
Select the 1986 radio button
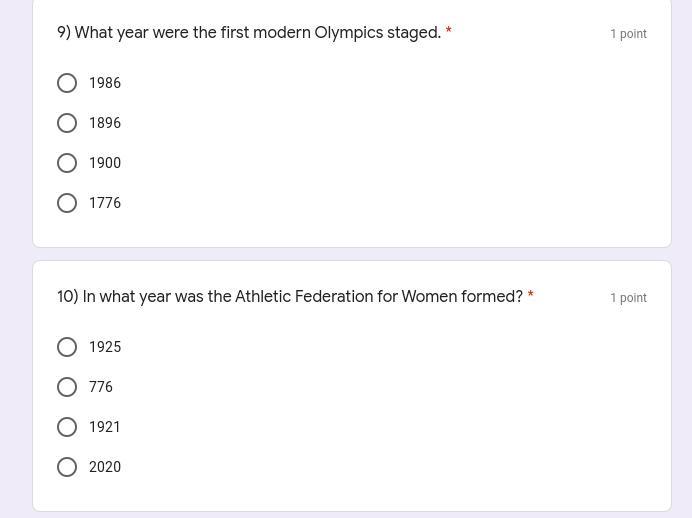(67, 83)
